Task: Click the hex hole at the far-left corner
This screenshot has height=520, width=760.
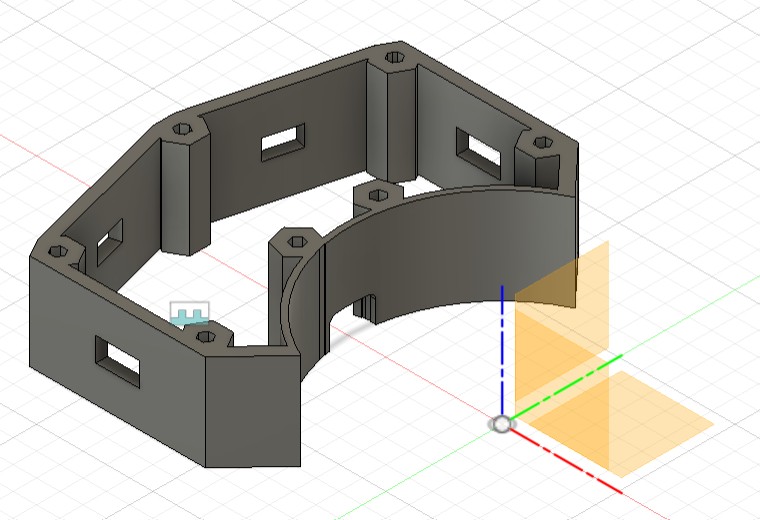Action: click(57, 251)
